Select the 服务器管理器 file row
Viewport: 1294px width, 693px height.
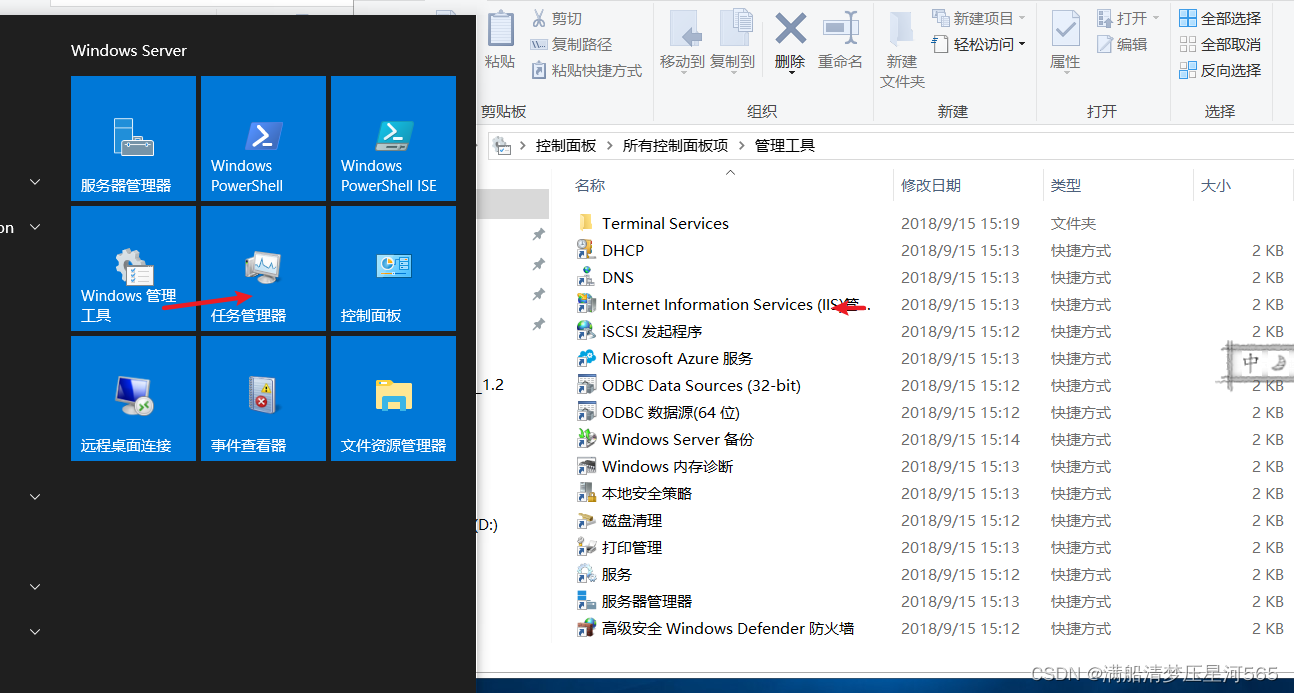(931, 601)
